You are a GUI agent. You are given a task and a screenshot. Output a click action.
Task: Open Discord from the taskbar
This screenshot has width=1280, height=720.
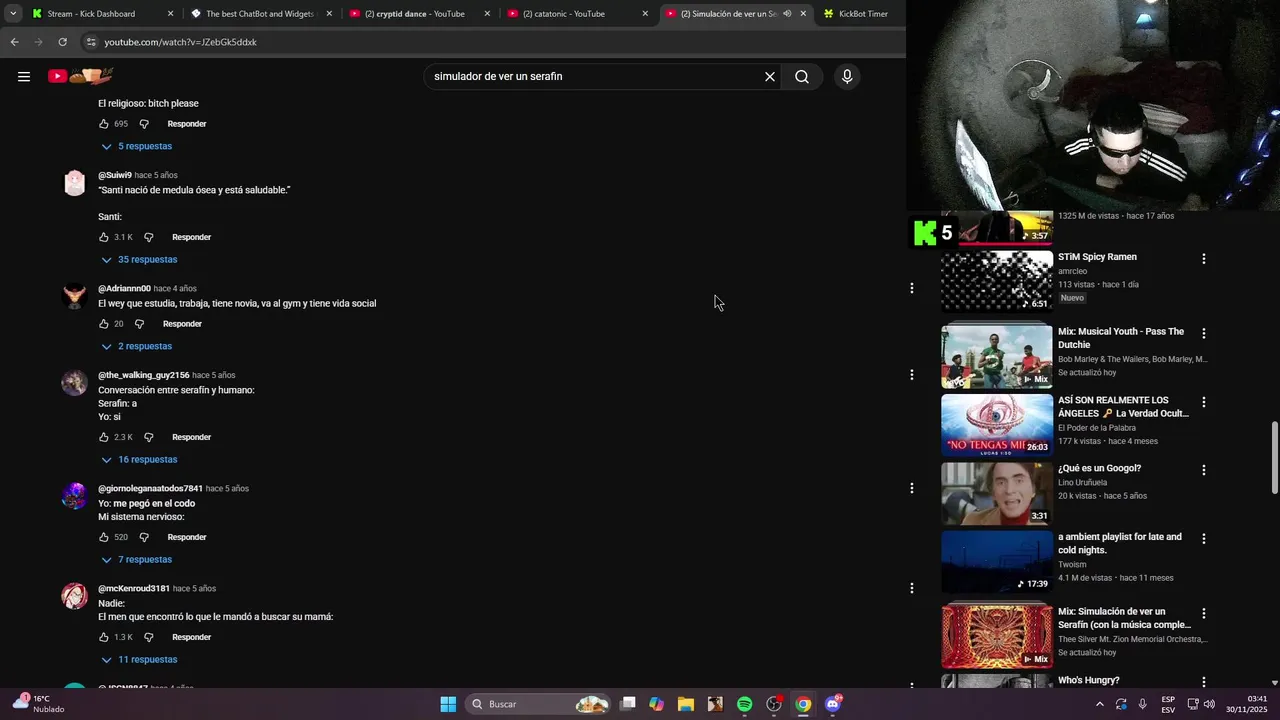pyautogui.click(x=832, y=704)
